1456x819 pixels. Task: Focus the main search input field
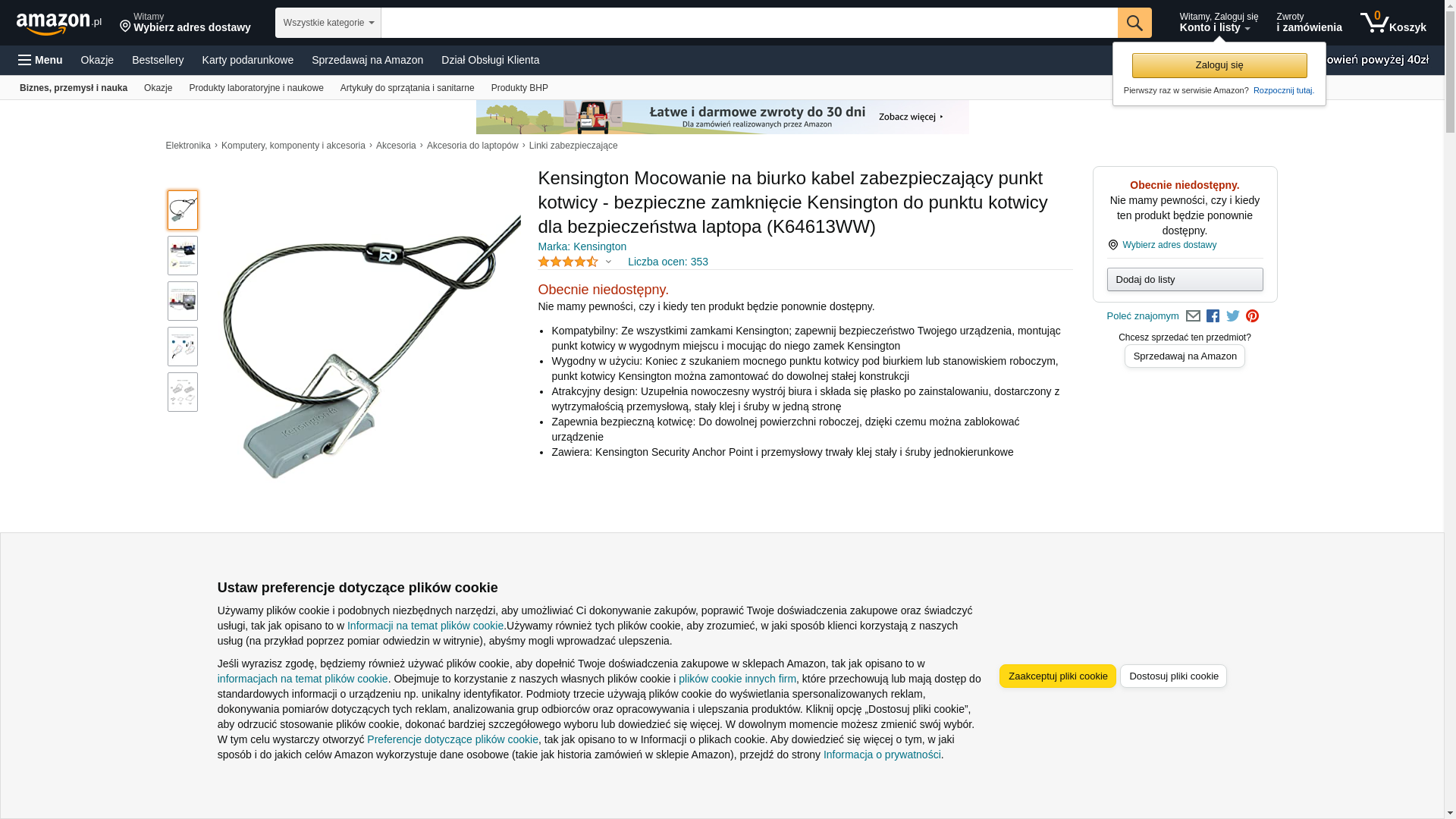pyautogui.click(x=749, y=23)
